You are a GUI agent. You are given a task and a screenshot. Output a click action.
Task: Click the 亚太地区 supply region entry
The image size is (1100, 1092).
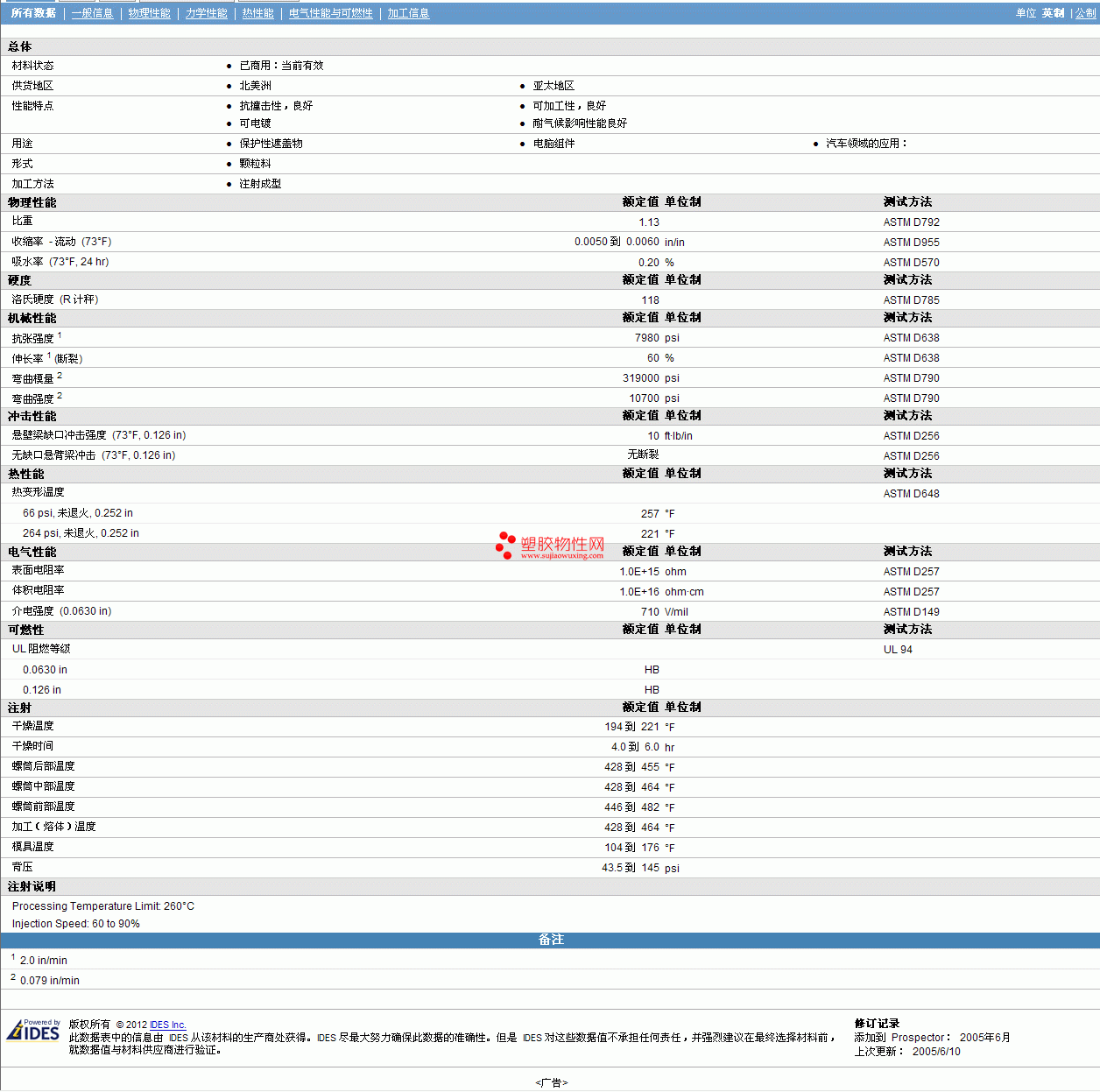(x=554, y=86)
